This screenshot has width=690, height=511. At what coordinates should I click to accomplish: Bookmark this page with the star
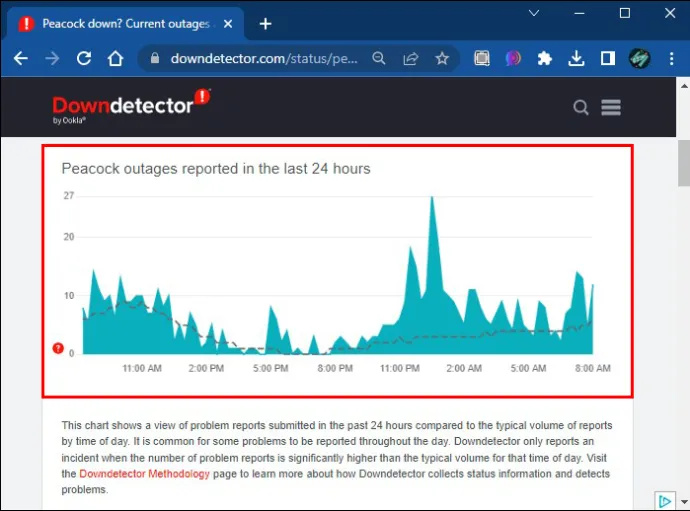click(x=442, y=58)
